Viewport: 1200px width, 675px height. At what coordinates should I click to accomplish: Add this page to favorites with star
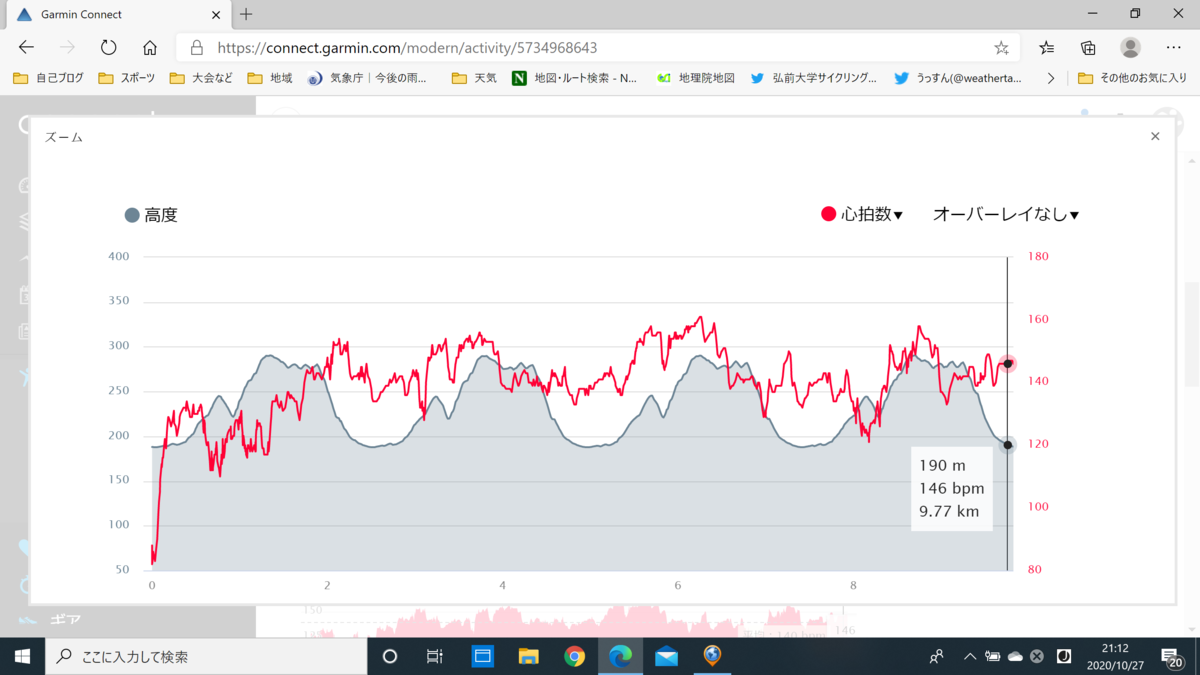[1001, 47]
